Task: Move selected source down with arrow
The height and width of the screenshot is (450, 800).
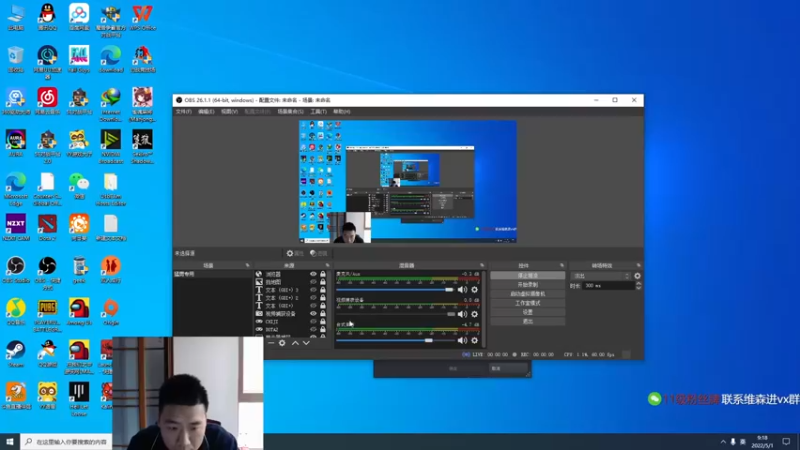Action: tap(306, 343)
